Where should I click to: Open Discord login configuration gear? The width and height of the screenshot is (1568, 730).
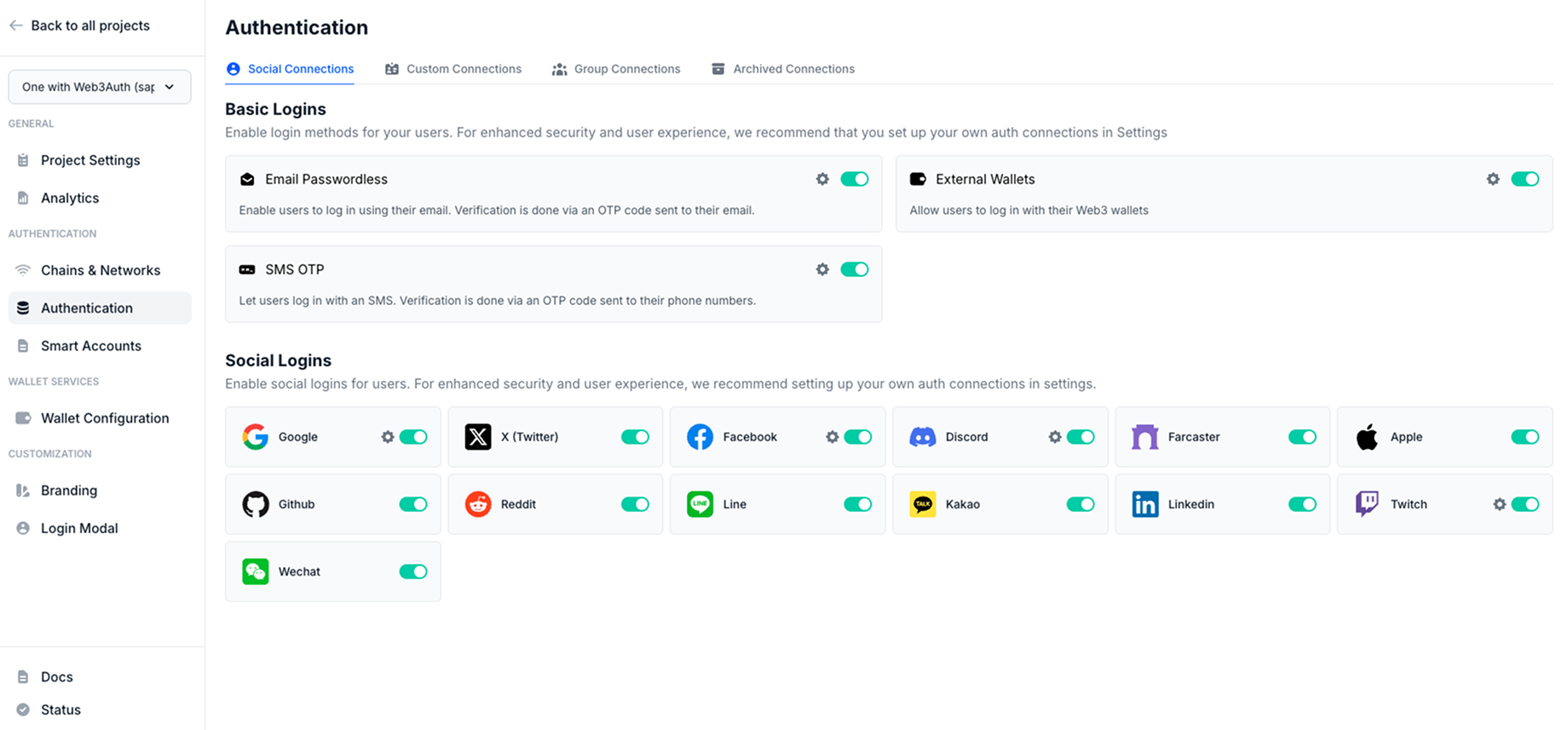(1055, 437)
